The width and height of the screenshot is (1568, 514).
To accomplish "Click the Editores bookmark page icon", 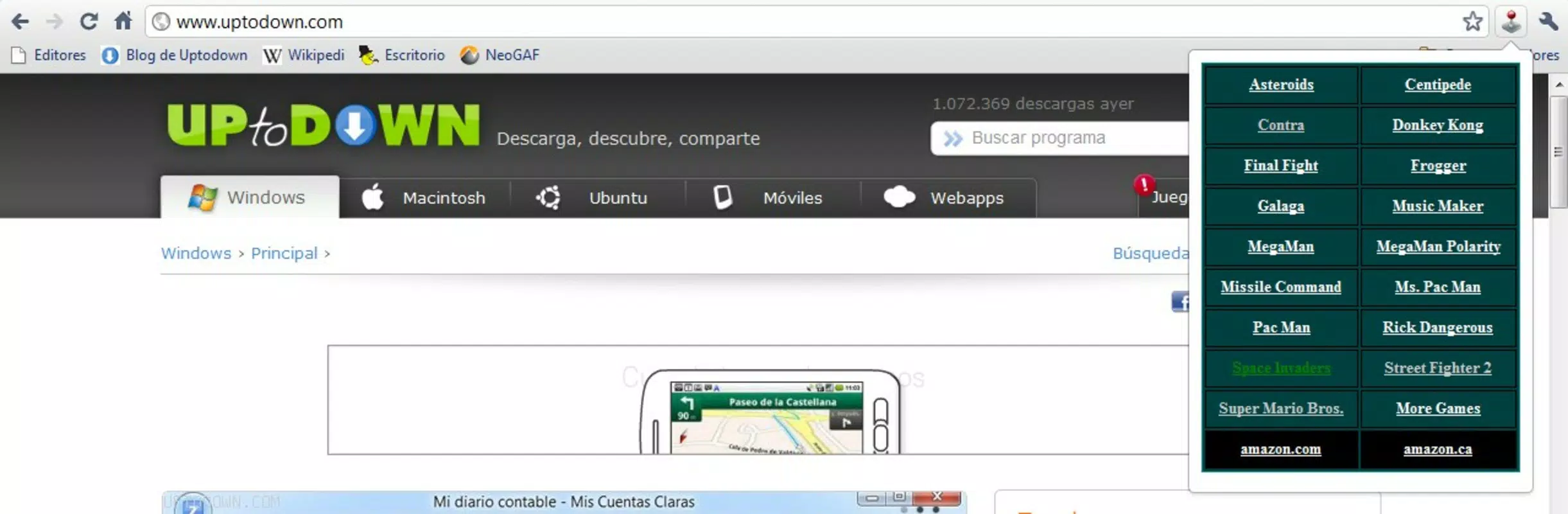I will pyautogui.click(x=19, y=55).
